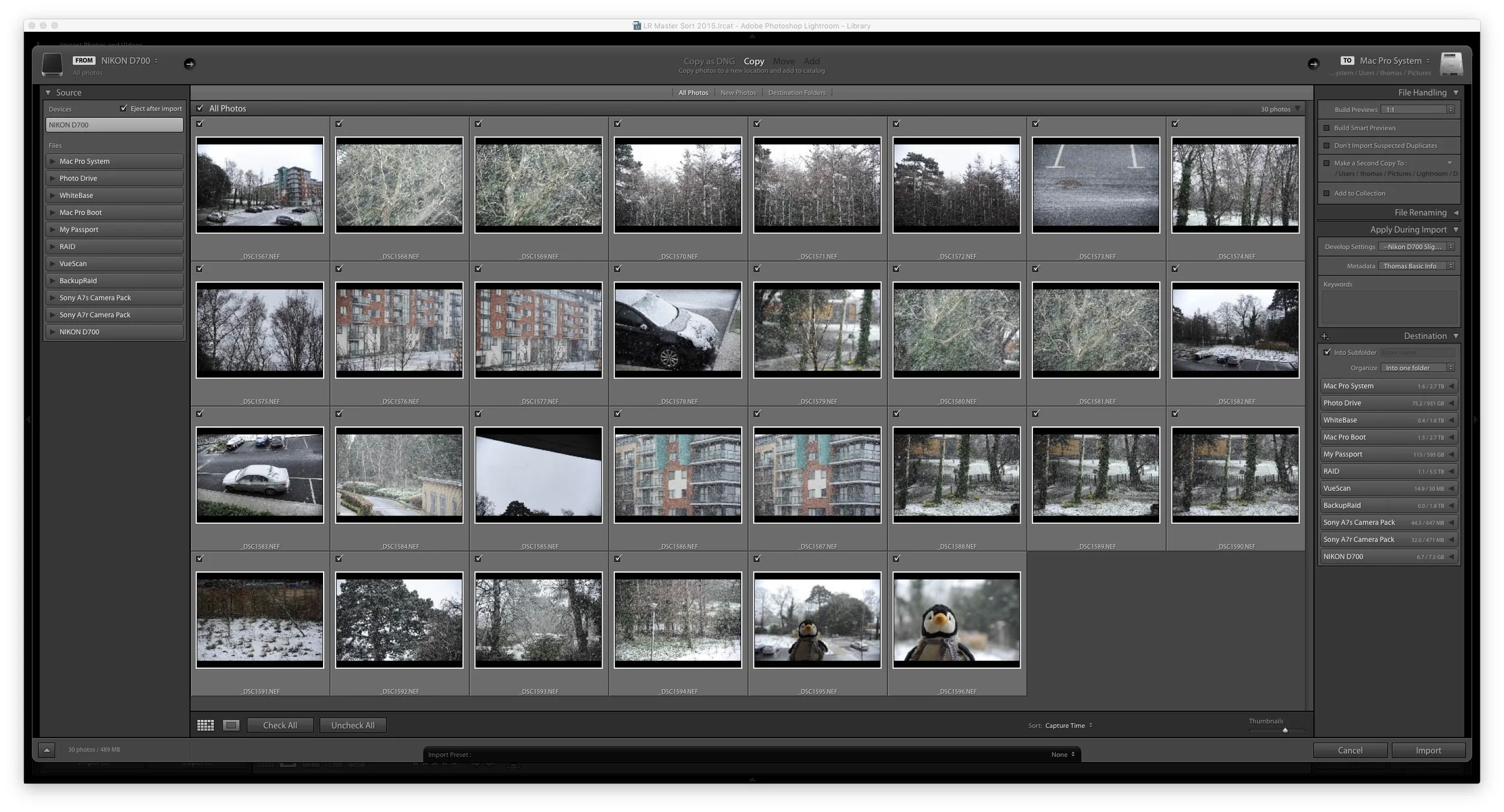Enable Build Smart Previews checkbox
The image size is (1504, 812).
click(x=1327, y=128)
